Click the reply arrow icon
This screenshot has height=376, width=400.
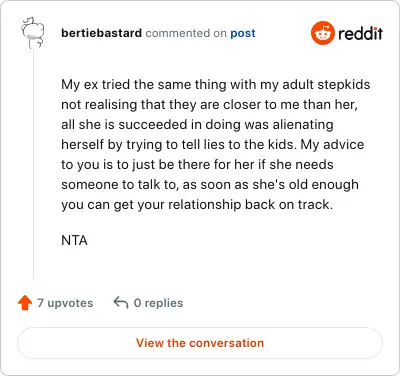121,303
